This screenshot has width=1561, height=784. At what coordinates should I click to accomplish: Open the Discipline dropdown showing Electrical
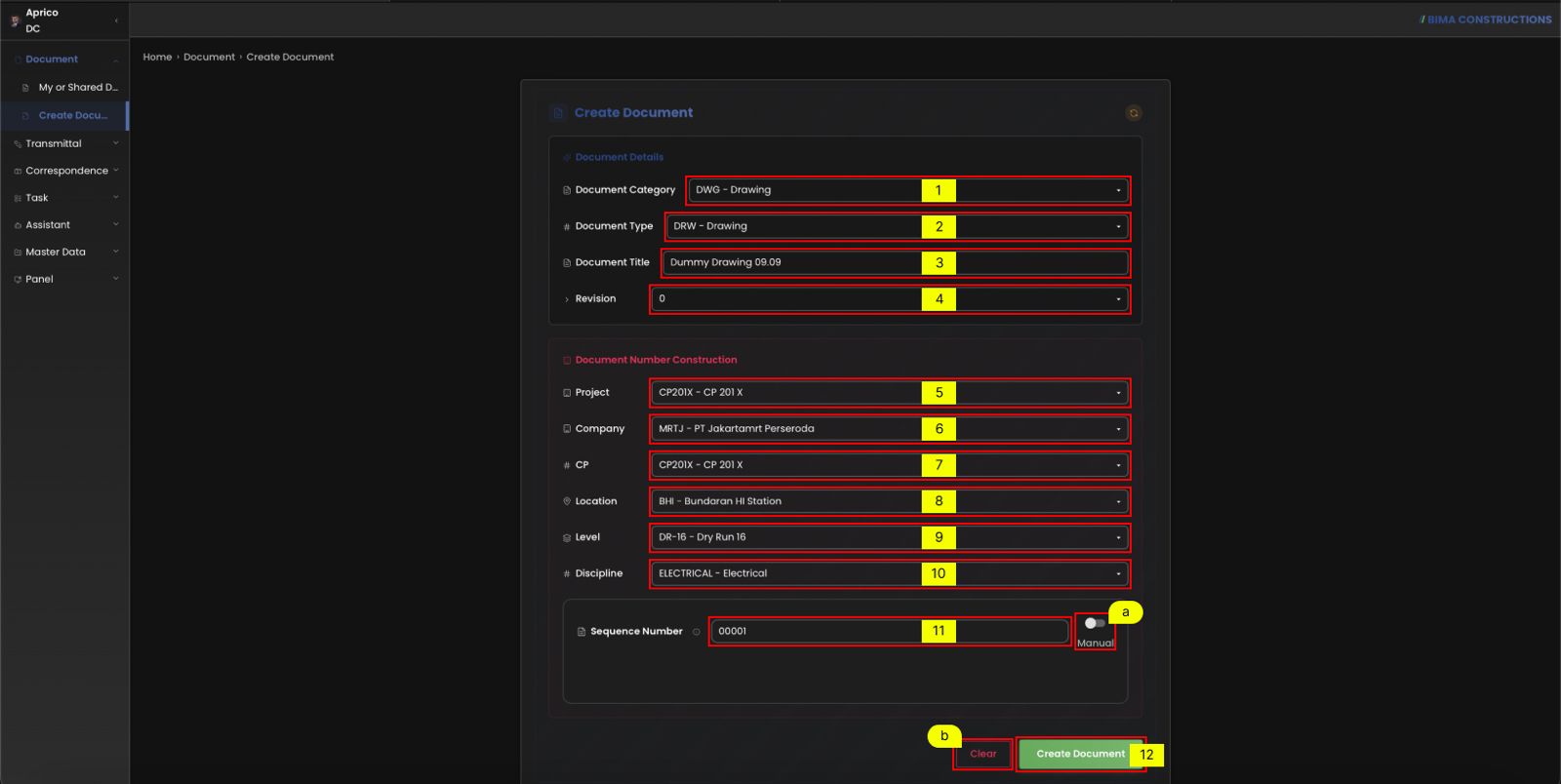coord(889,573)
